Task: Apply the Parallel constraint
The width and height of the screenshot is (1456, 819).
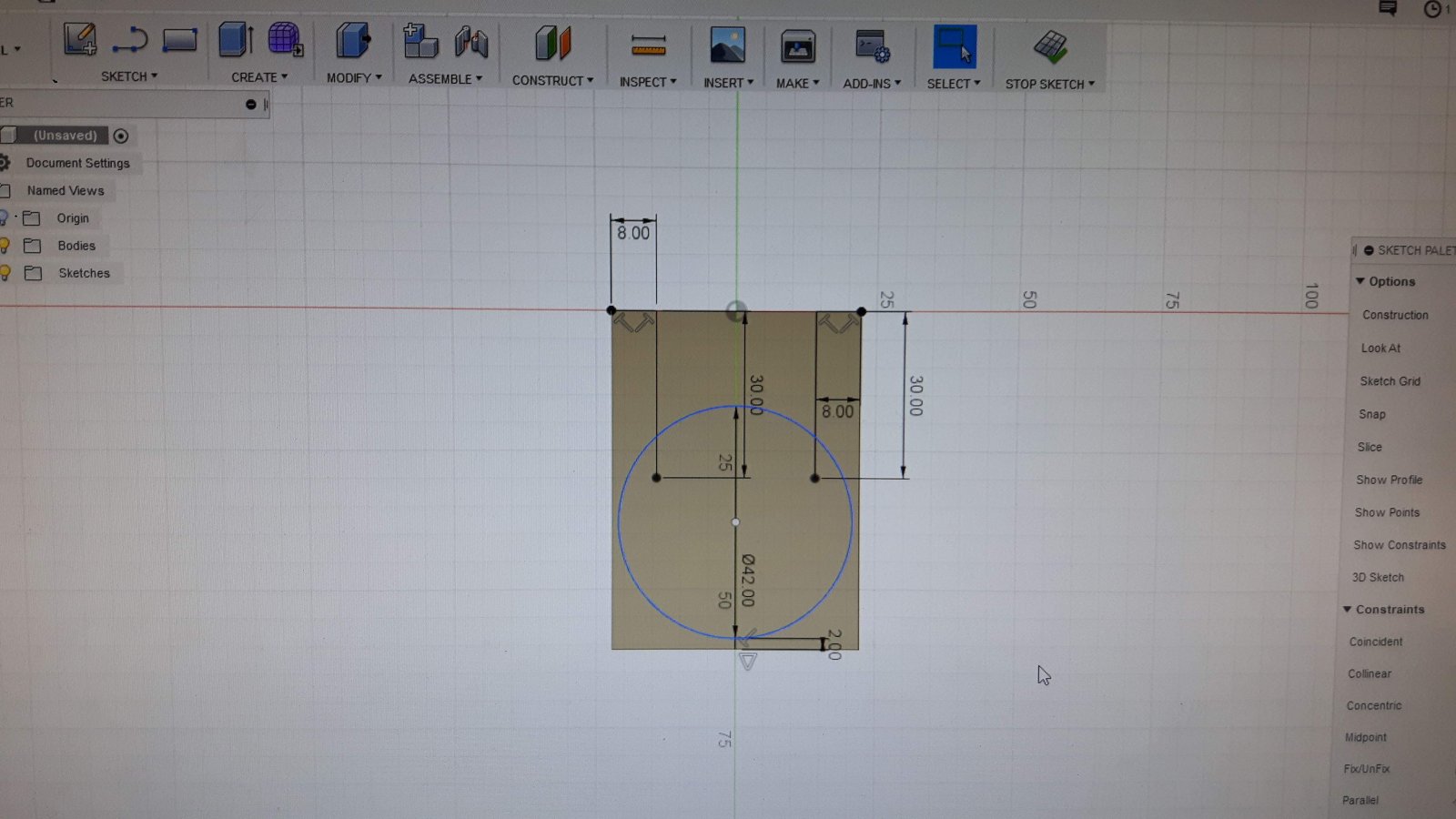Action: pos(1360,801)
